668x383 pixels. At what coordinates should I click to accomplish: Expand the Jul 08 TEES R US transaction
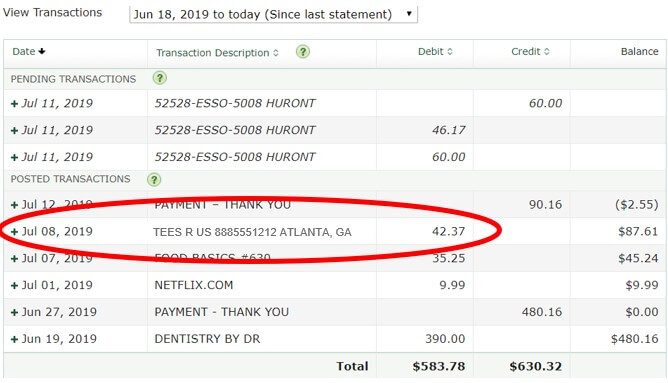click(14, 232)
